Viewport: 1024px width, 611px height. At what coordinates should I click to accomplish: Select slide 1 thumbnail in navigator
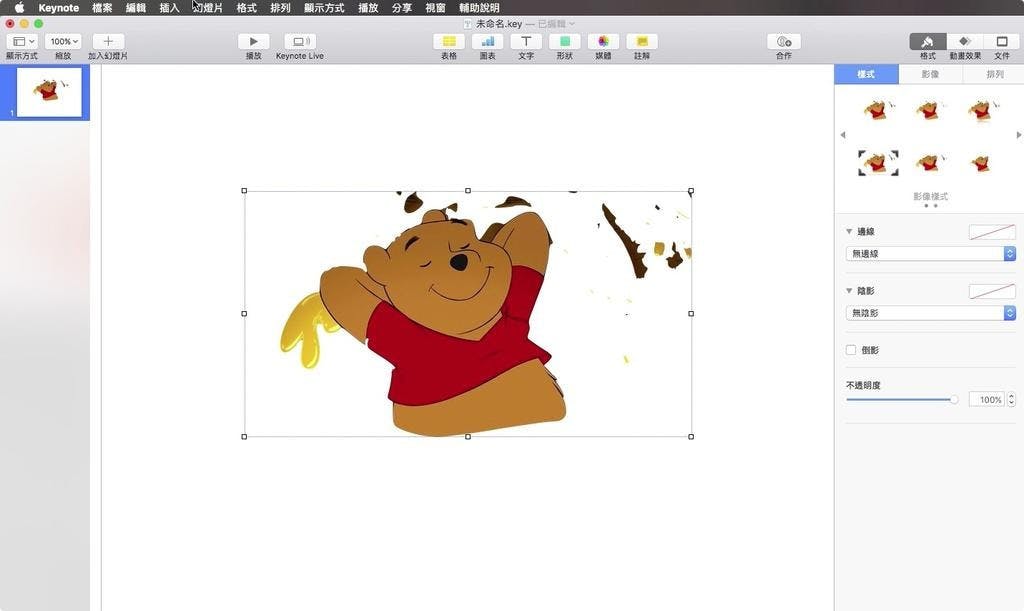[49, 93]
